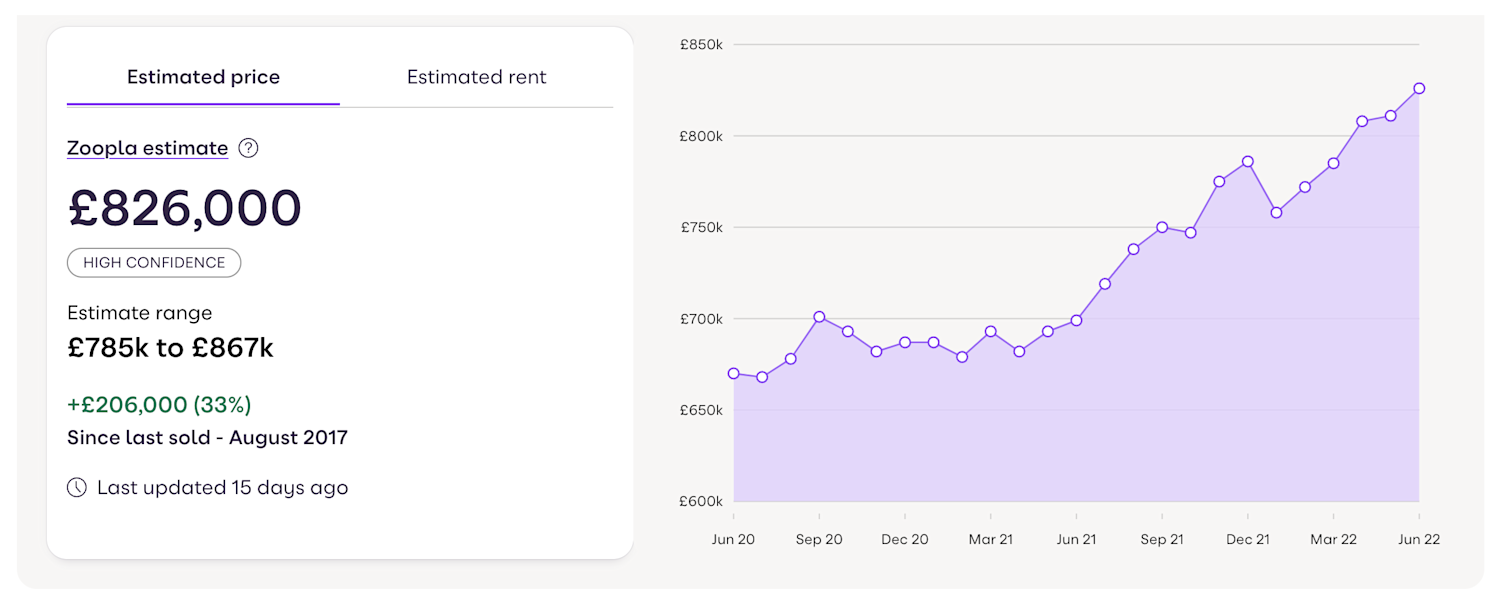Select the Jun 21 marker on the price chart
Viewport: 1500px width, 604px height.
pos(1076,320)
